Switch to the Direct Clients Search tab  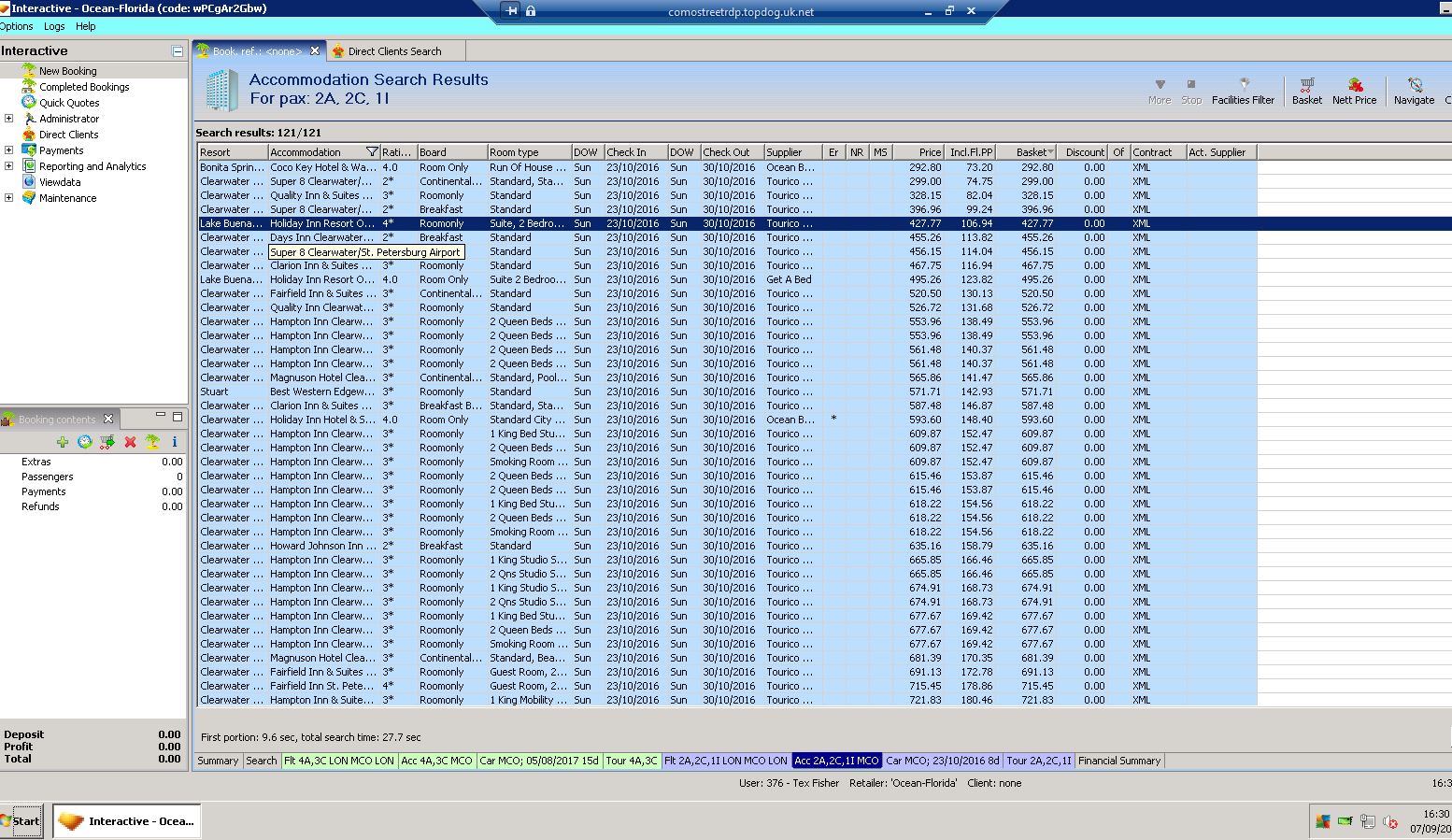coord(393,51)
